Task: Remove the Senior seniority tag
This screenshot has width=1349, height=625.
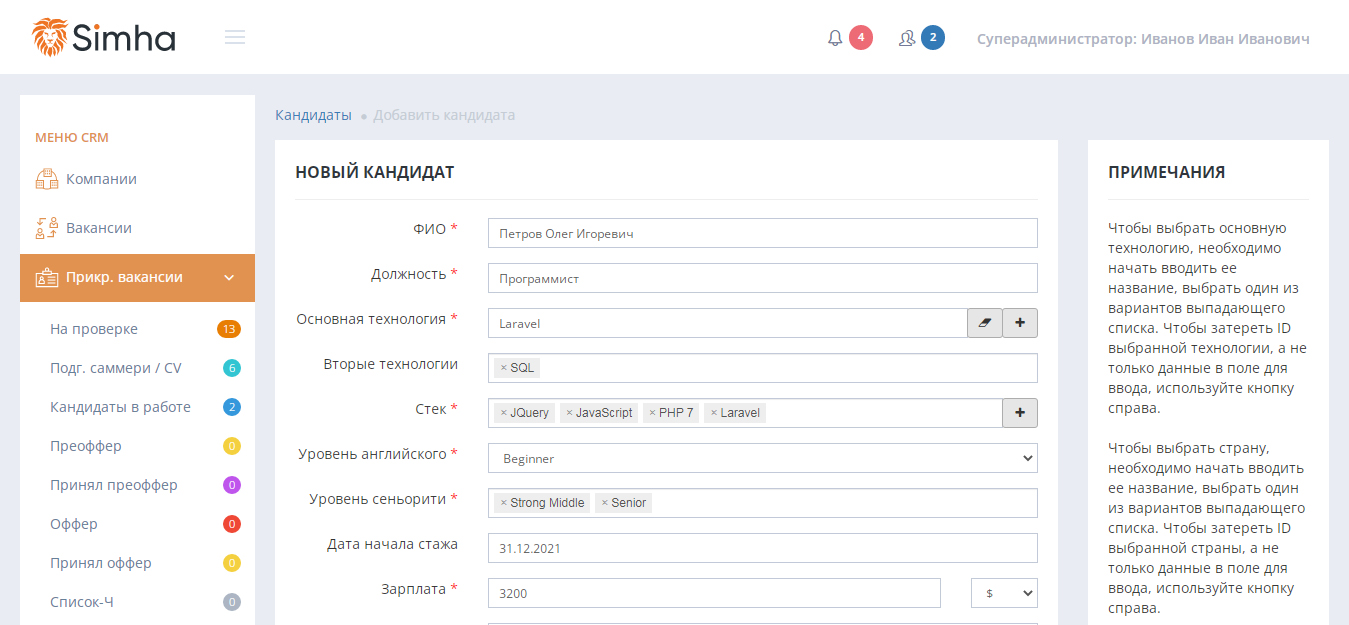Action: [604, 503]
